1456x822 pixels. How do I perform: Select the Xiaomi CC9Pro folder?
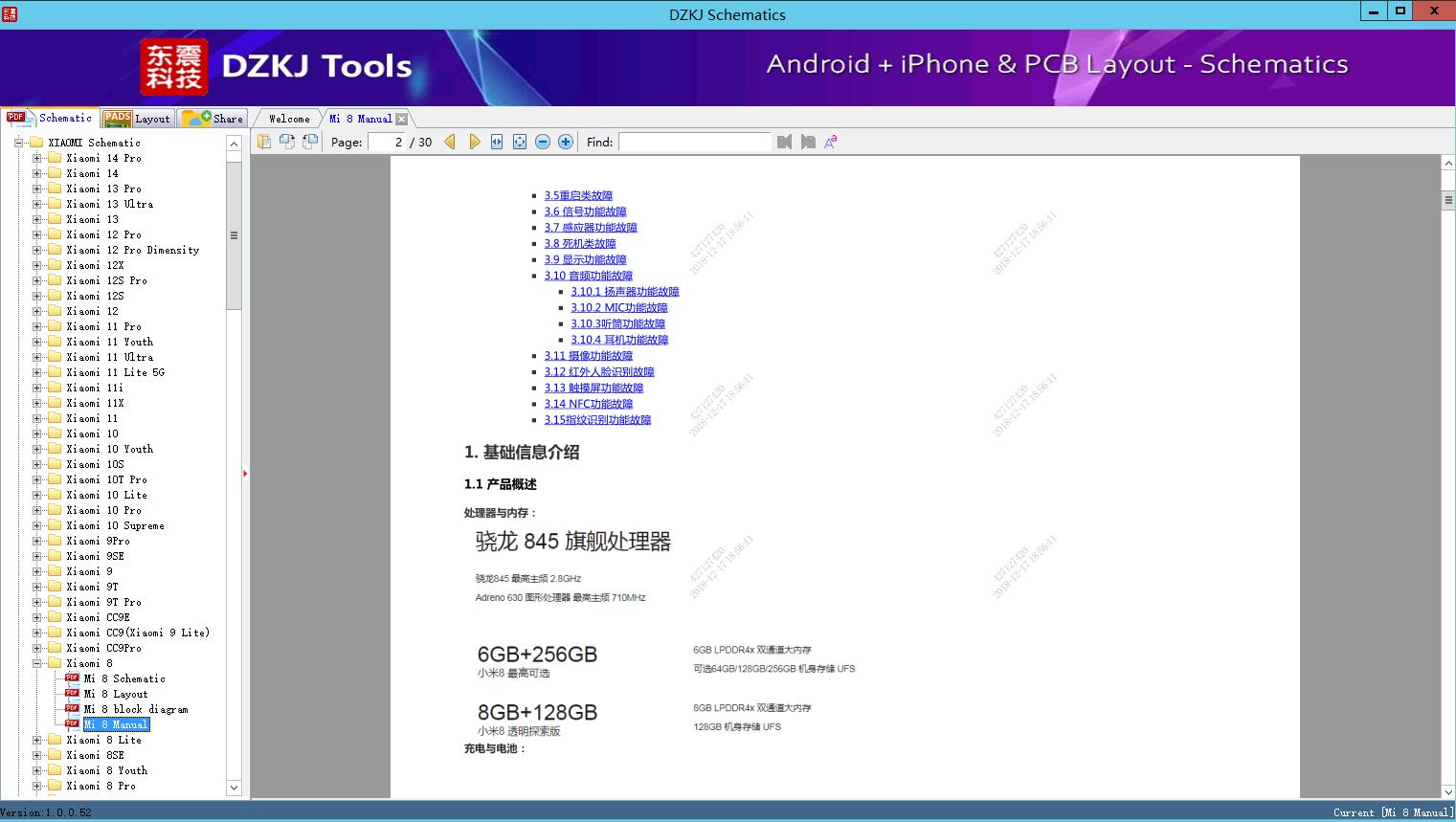103,648
